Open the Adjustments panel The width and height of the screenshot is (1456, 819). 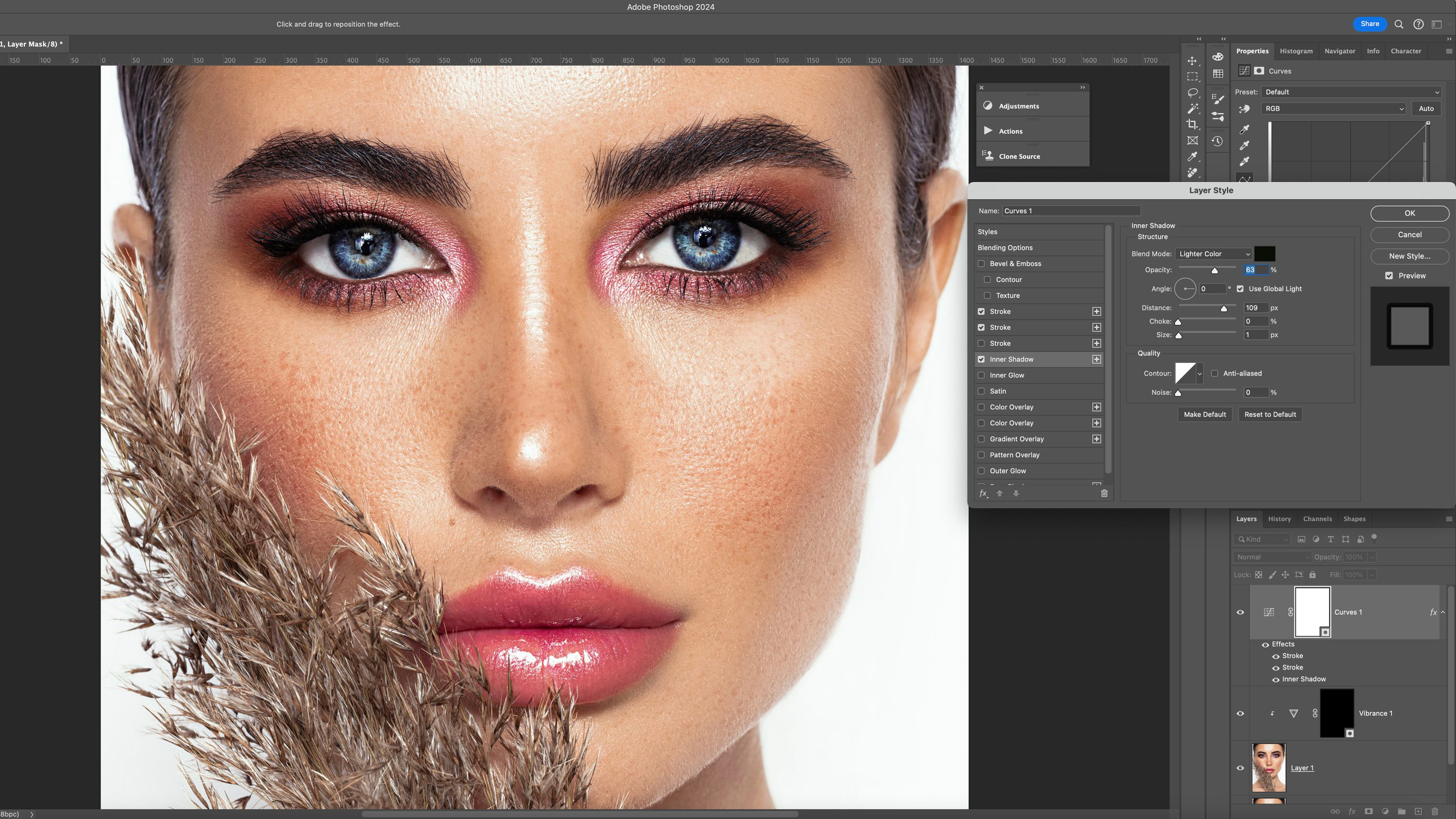pos(1019,106)
